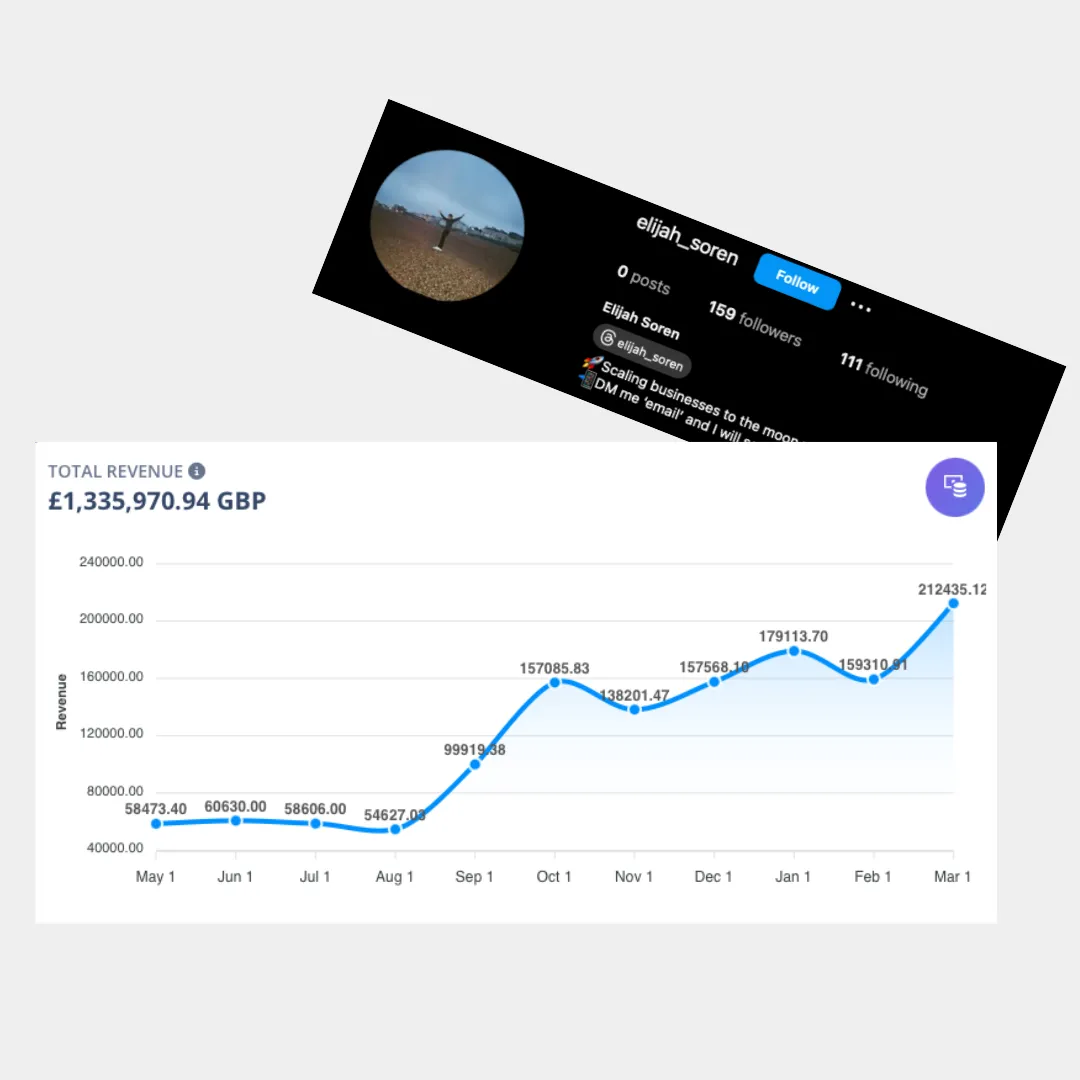
Task: Click the Mar 1 data point 212435.12
Action: click(x=953, y=603)
